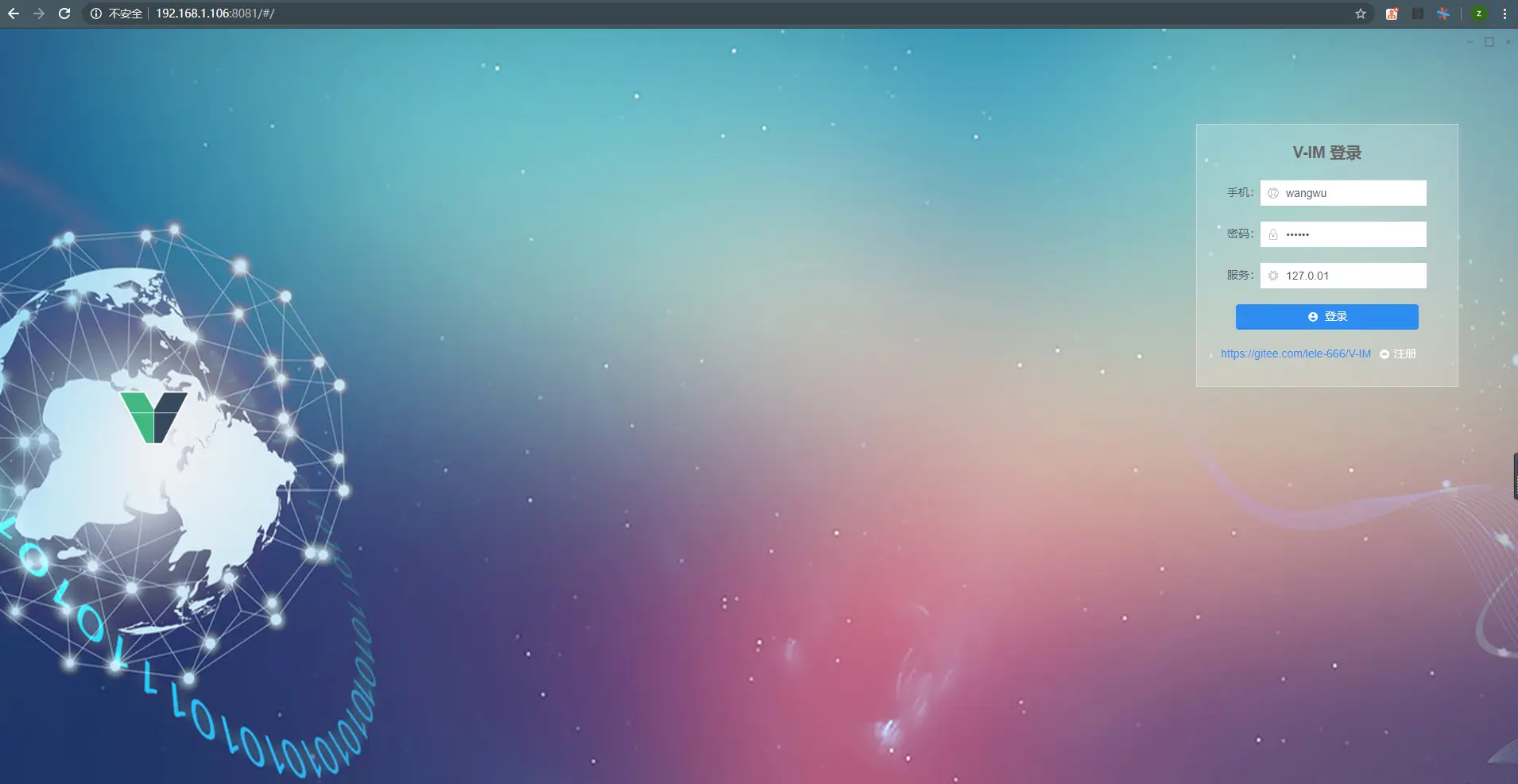Click the 注册 register link
This screenshot has height=784, width=1518.
[x=1399, y=353]
